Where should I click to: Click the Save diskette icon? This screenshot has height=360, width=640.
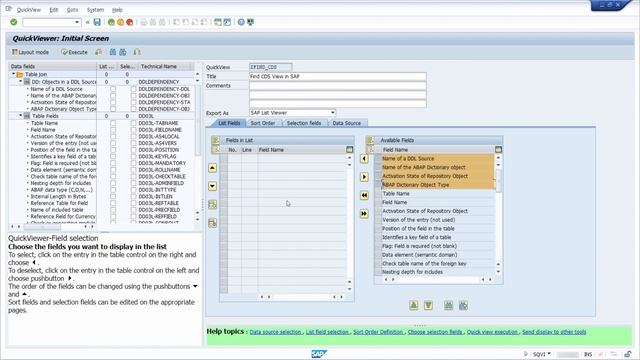tap(97, 22)
